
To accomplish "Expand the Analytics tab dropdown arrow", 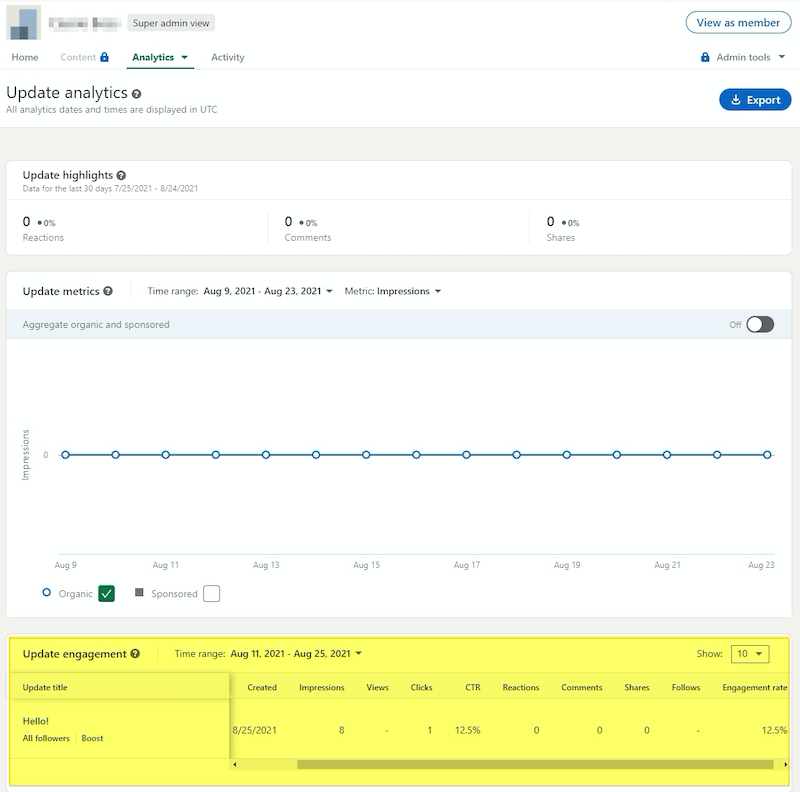I will [185, 57].
